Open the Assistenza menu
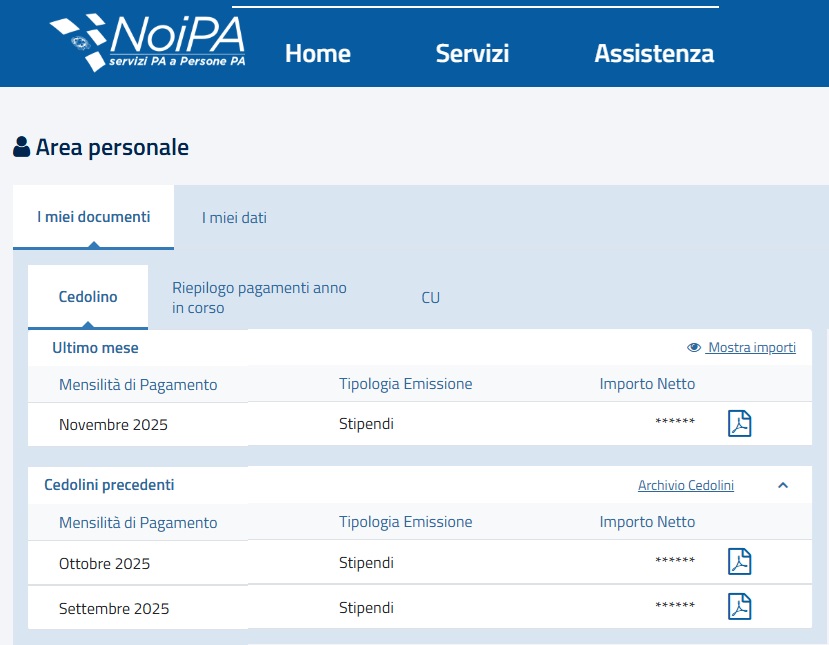Viewport: 829px width, 645px height. pos(654,53)
